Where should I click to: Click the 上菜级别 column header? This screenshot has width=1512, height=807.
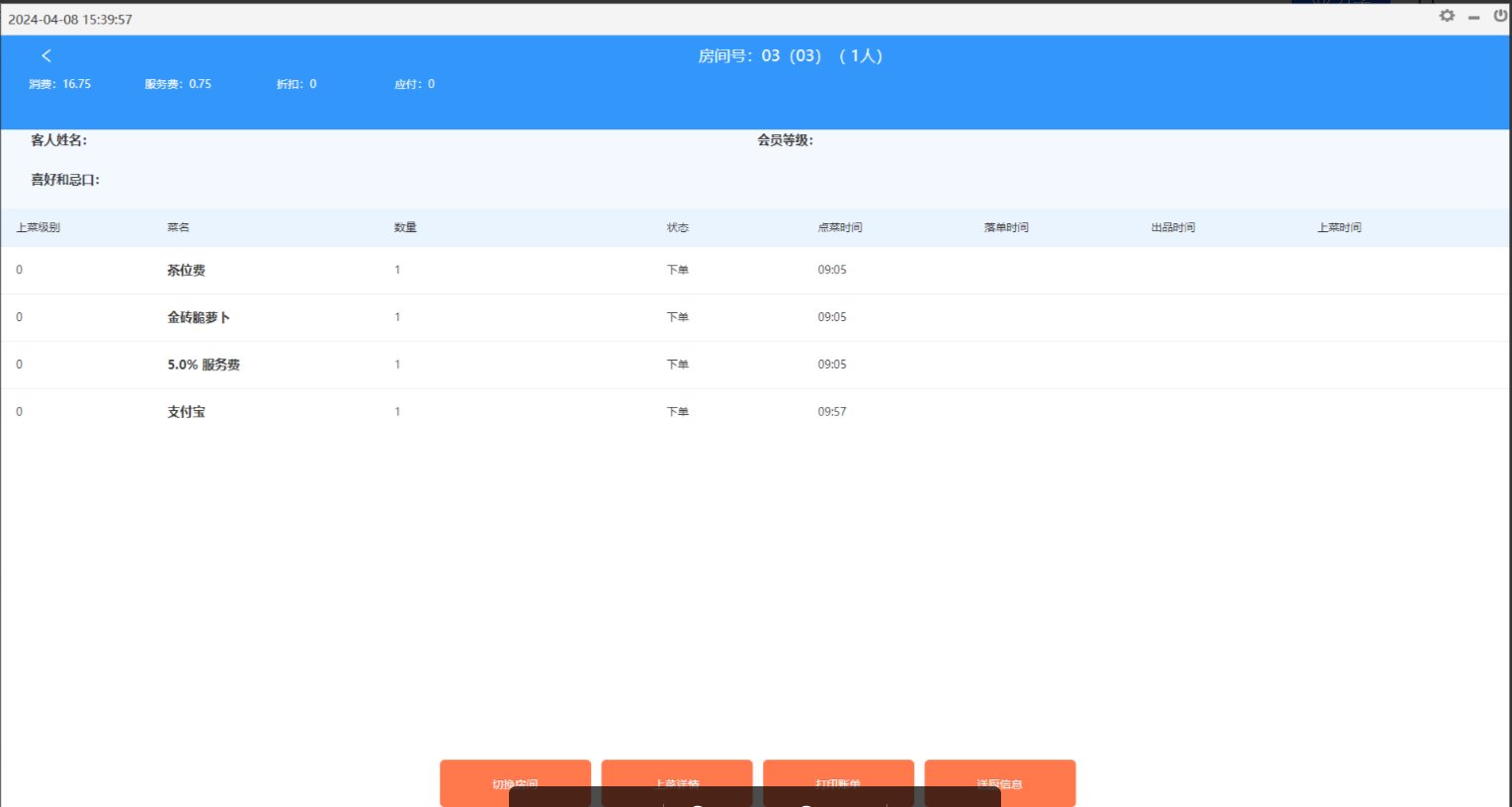pyautogui.click(x=38, y=227)
